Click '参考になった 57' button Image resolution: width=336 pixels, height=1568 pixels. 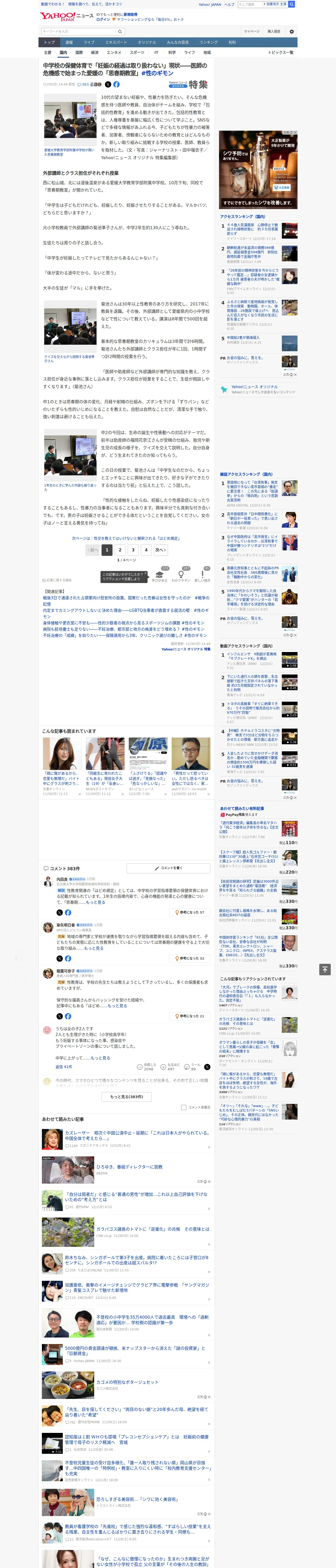[190, 912]
